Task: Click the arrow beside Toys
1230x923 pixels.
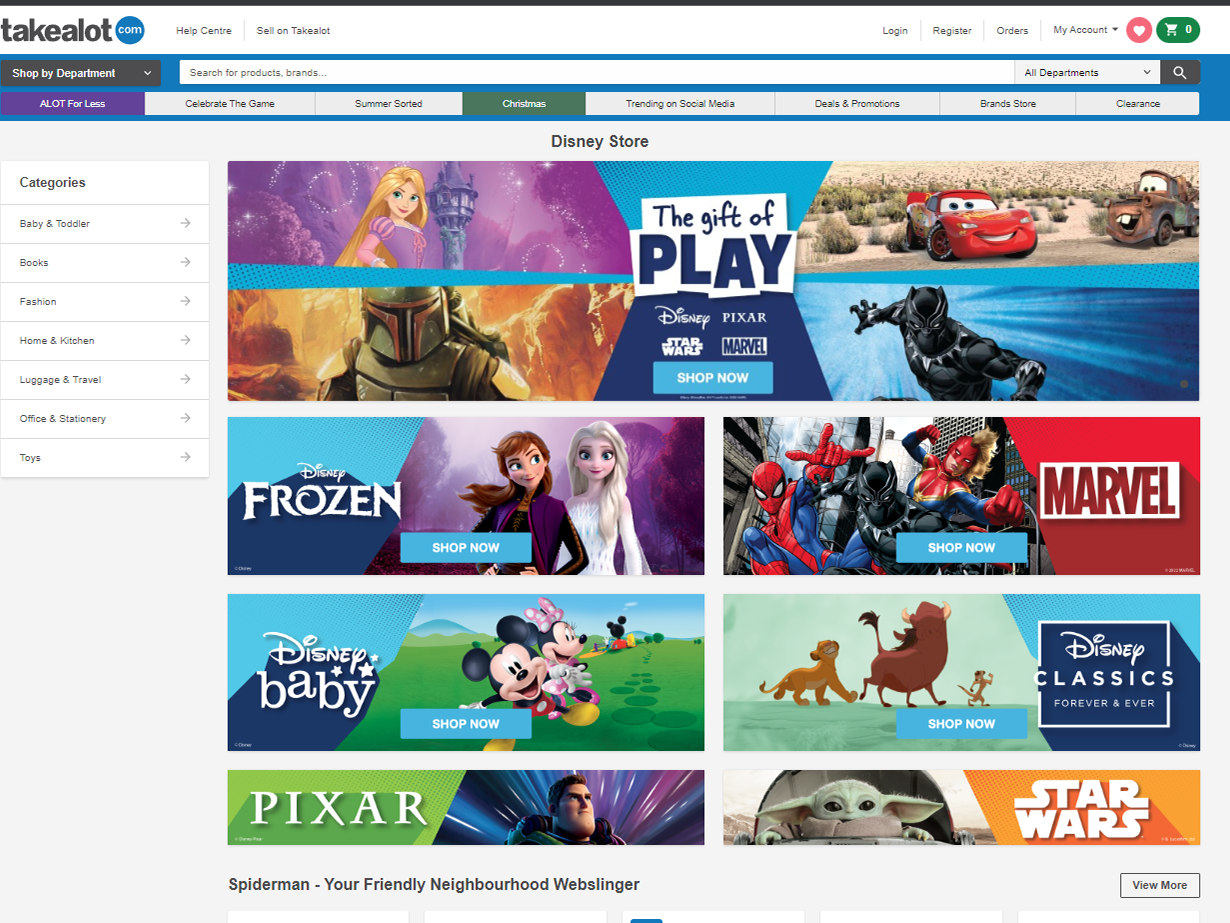Action: (185, 457)
